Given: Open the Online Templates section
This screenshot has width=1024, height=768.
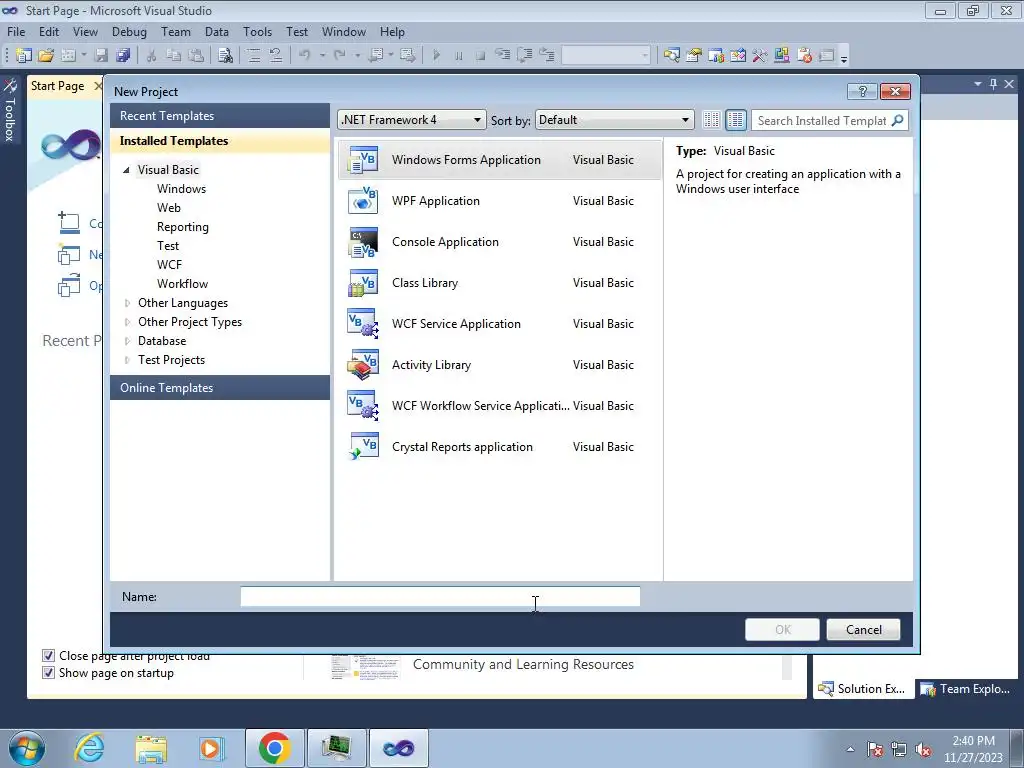Looking at the screenshot, I should 220,387.
